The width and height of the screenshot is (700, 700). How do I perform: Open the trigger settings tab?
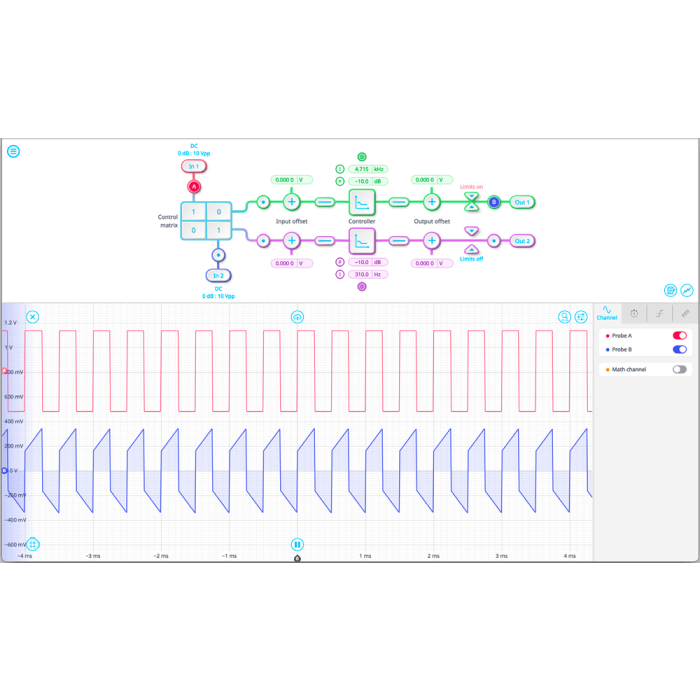pos(660,313)
